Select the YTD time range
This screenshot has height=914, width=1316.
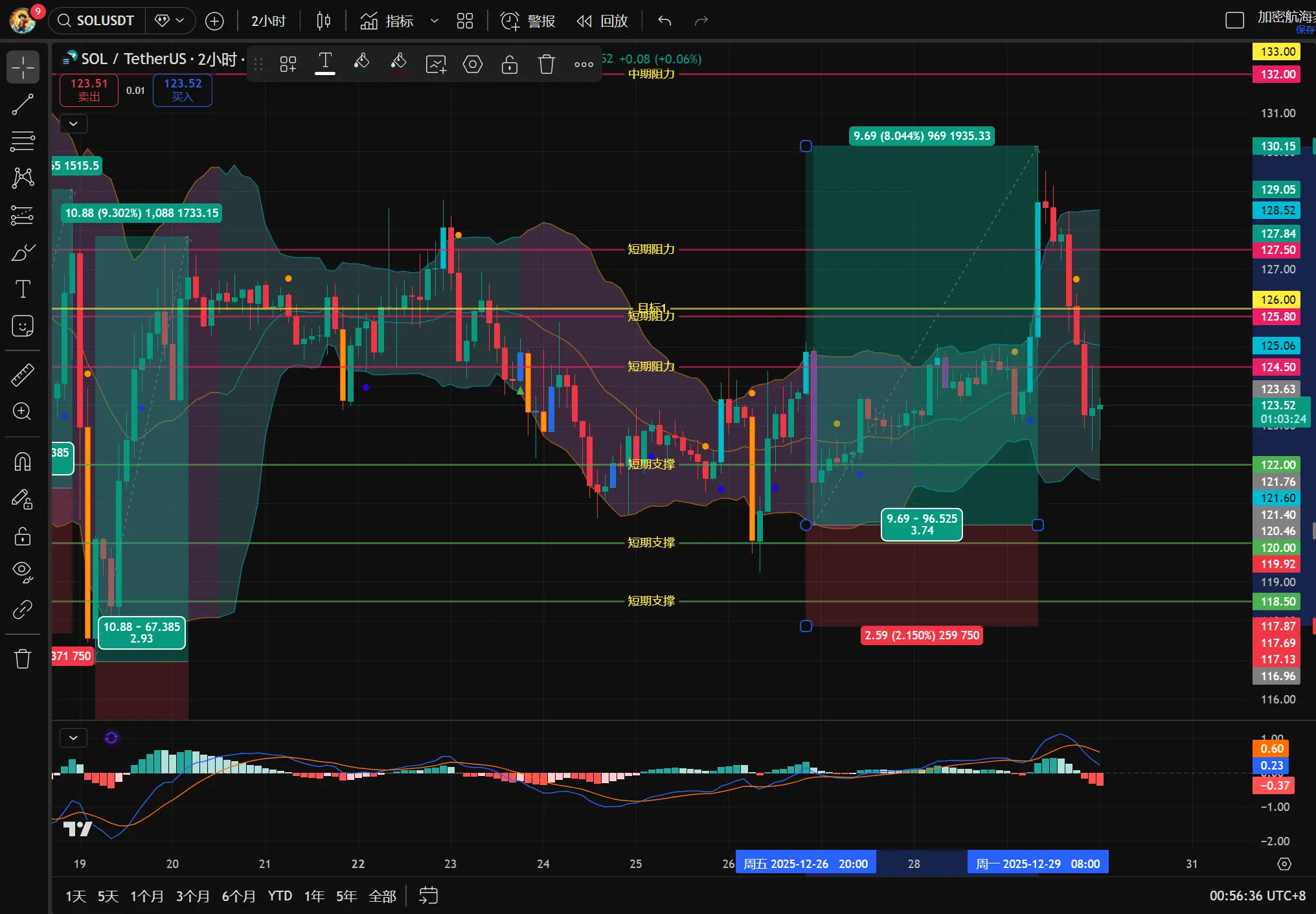(x=280, y=896)
